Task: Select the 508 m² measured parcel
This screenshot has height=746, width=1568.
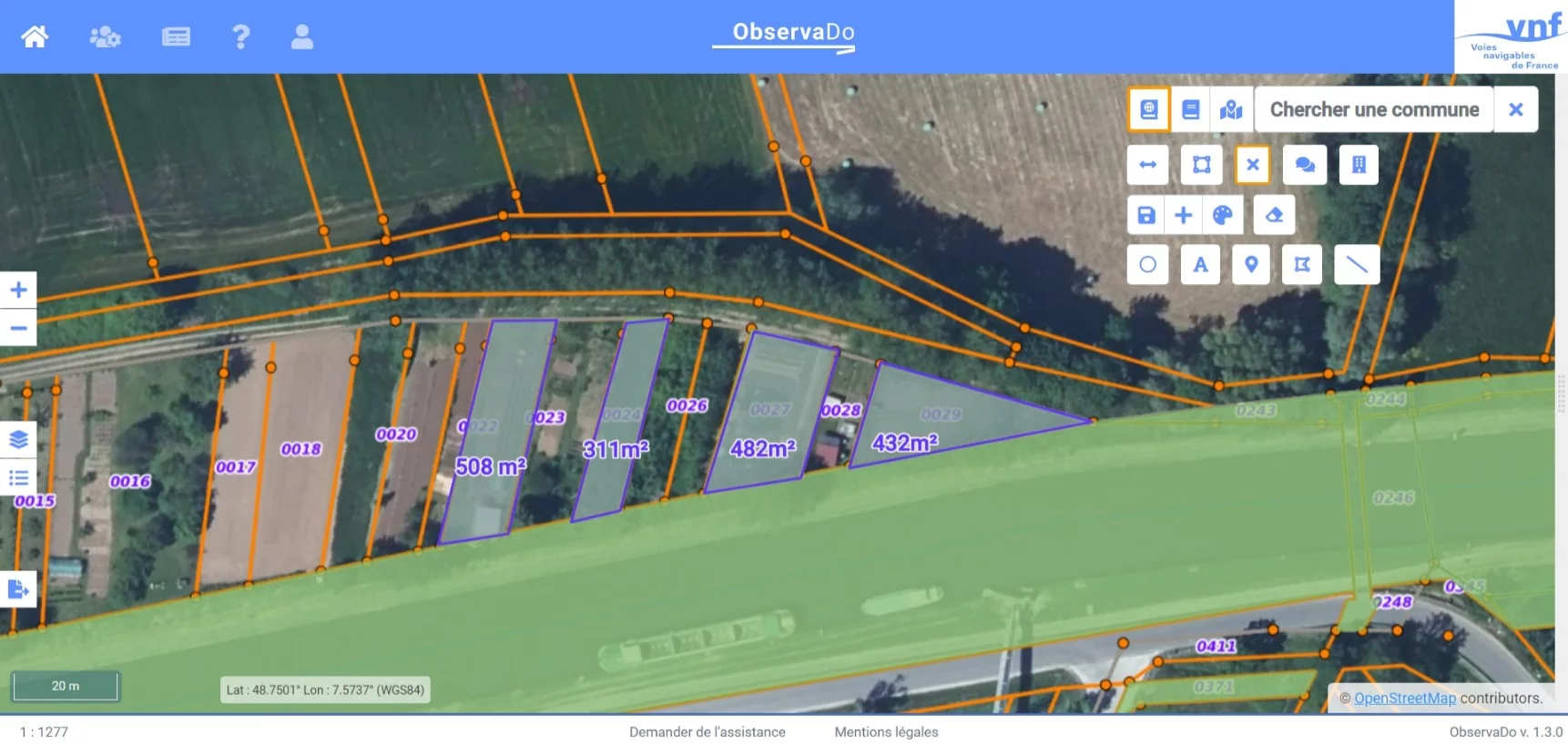Action: [x=497, y=433]
